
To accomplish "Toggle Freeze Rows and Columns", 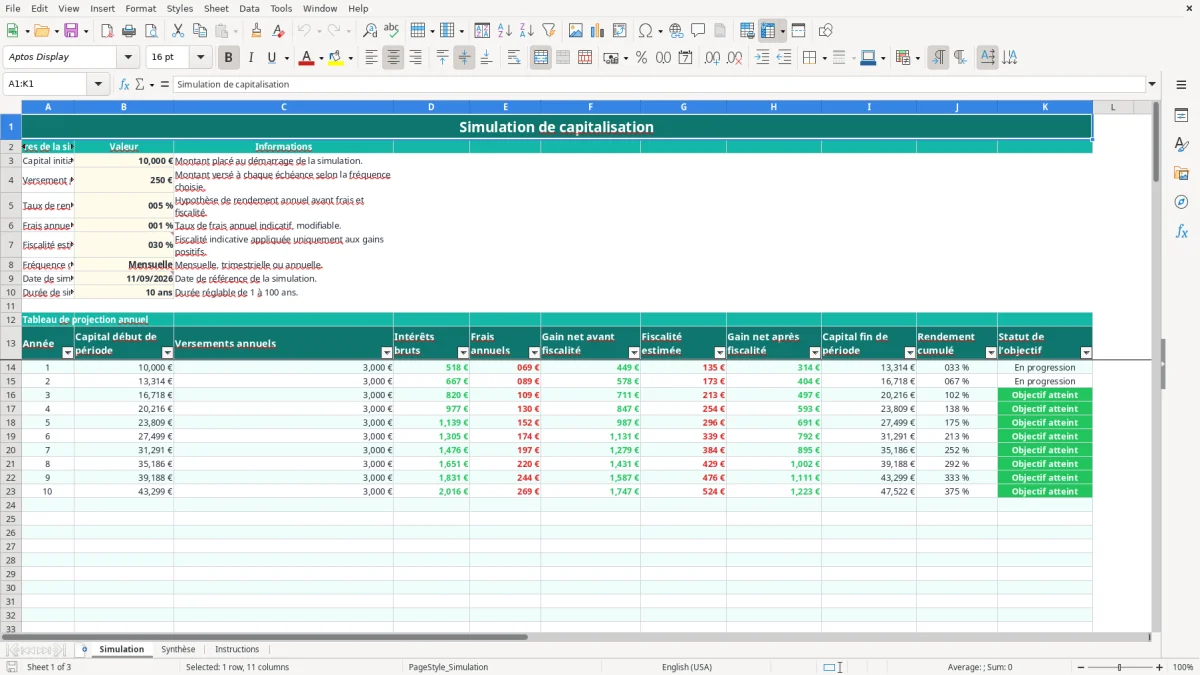I will tap(768, 31).
